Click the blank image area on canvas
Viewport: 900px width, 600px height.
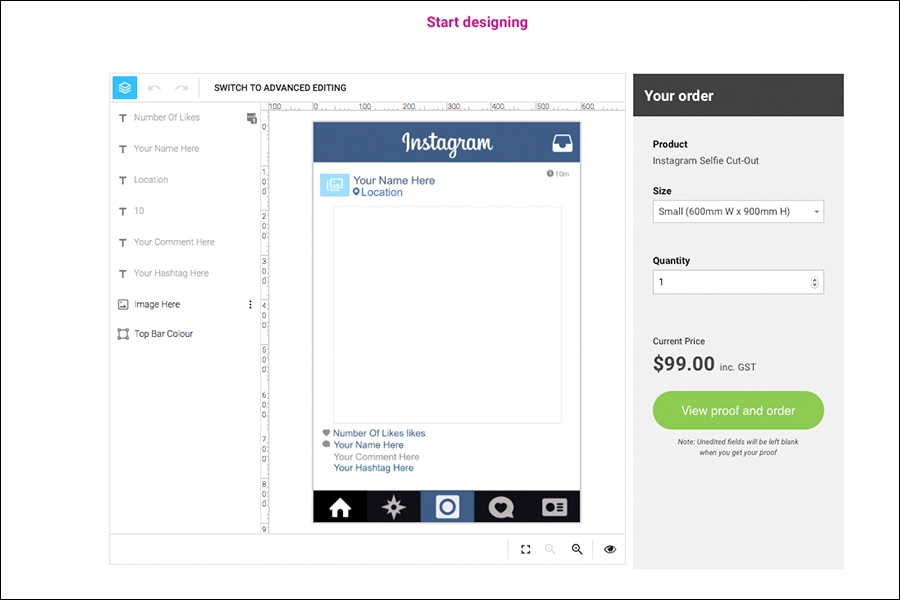tap(447, 315)
